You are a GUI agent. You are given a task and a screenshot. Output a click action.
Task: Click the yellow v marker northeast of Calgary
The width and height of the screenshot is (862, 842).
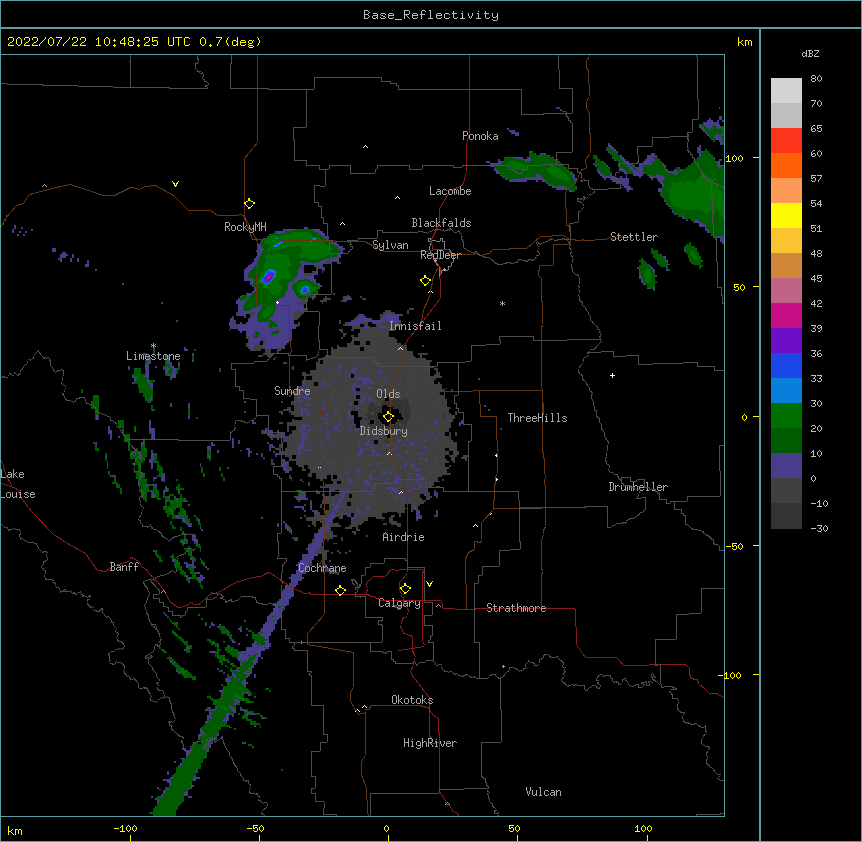(x=429, y=584)
